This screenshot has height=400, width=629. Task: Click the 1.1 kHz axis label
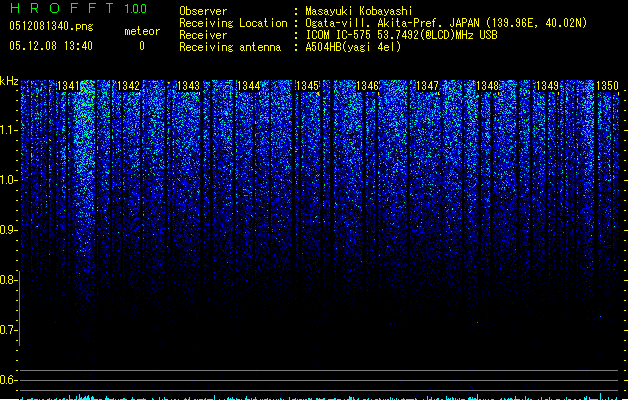(8, 130)
